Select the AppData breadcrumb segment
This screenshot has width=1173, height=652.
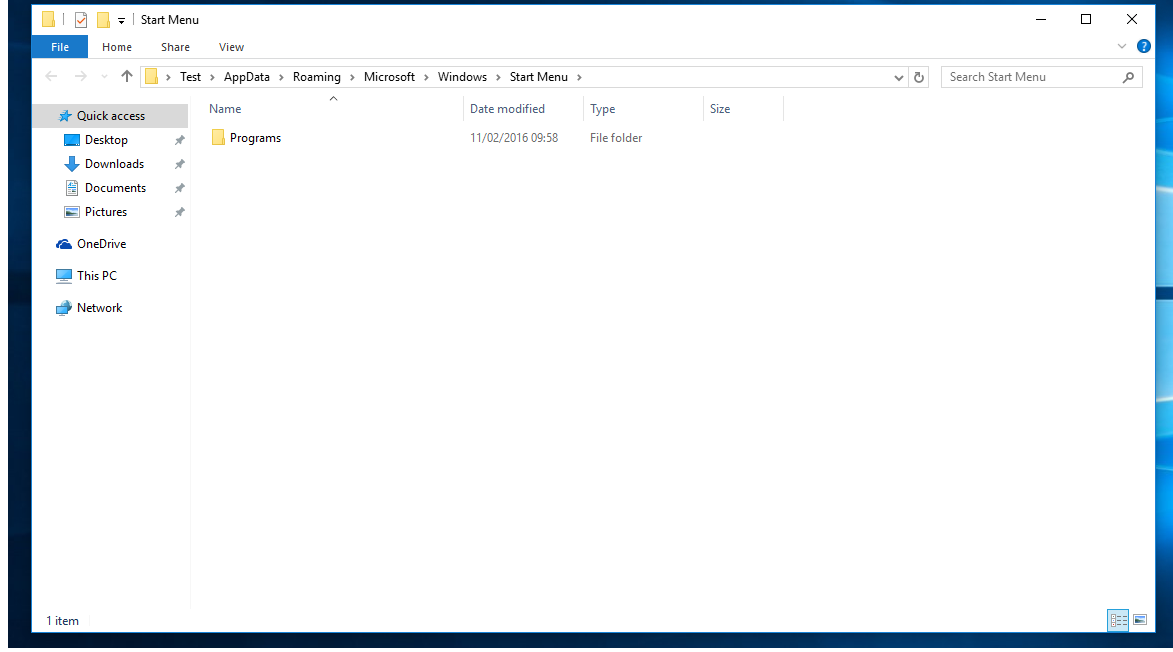click(x=246, y=77)
